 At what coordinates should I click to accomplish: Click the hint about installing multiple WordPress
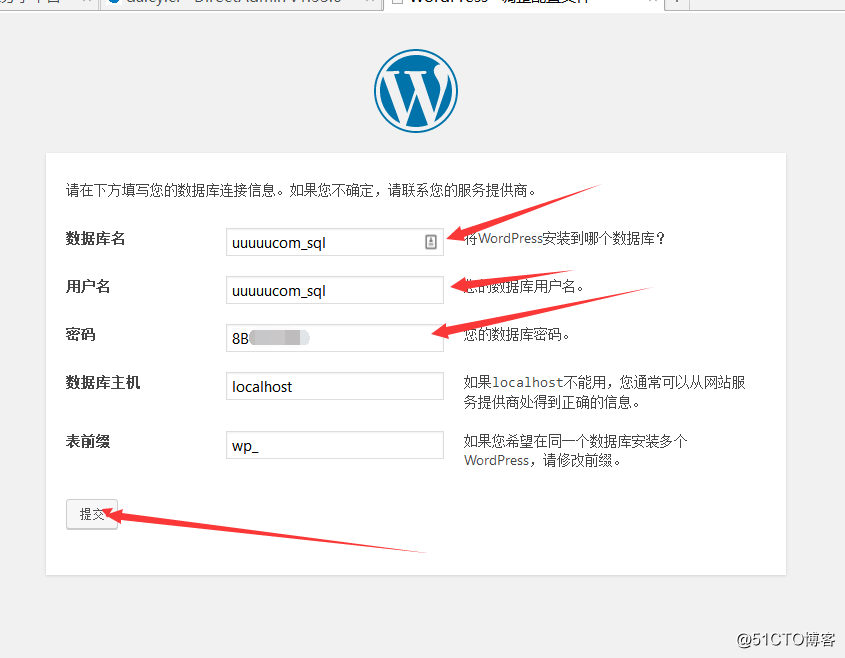coord(576,451)
